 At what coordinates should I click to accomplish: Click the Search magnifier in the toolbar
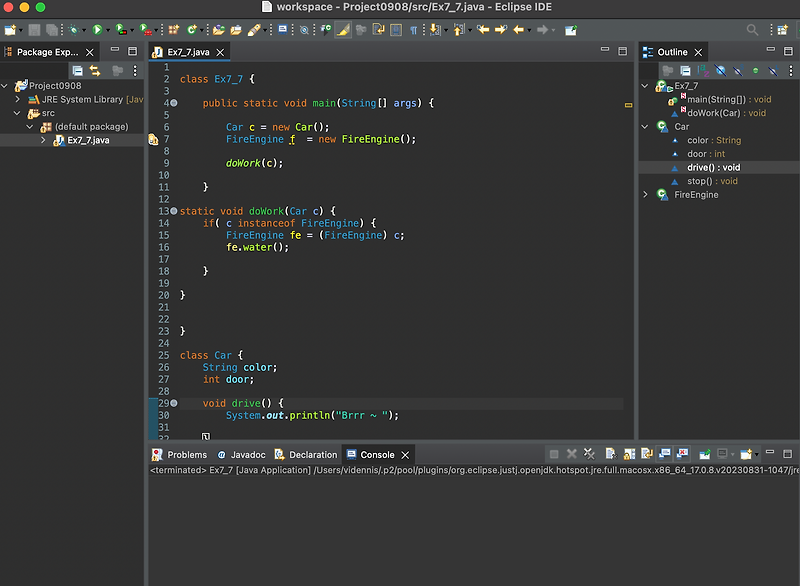(752, 30)
